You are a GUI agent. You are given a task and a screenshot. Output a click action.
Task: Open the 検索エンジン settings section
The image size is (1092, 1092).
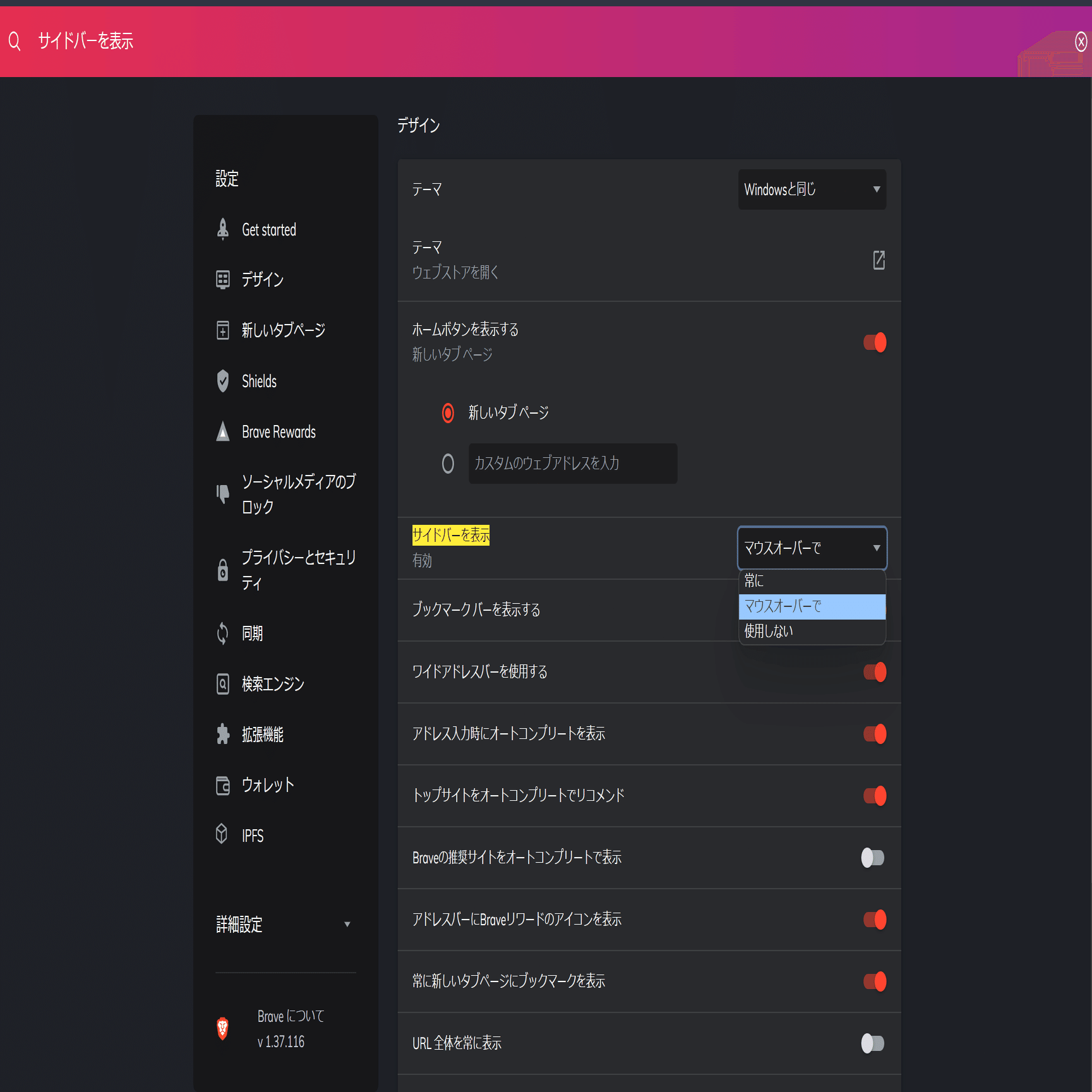[x=273, y=683]
